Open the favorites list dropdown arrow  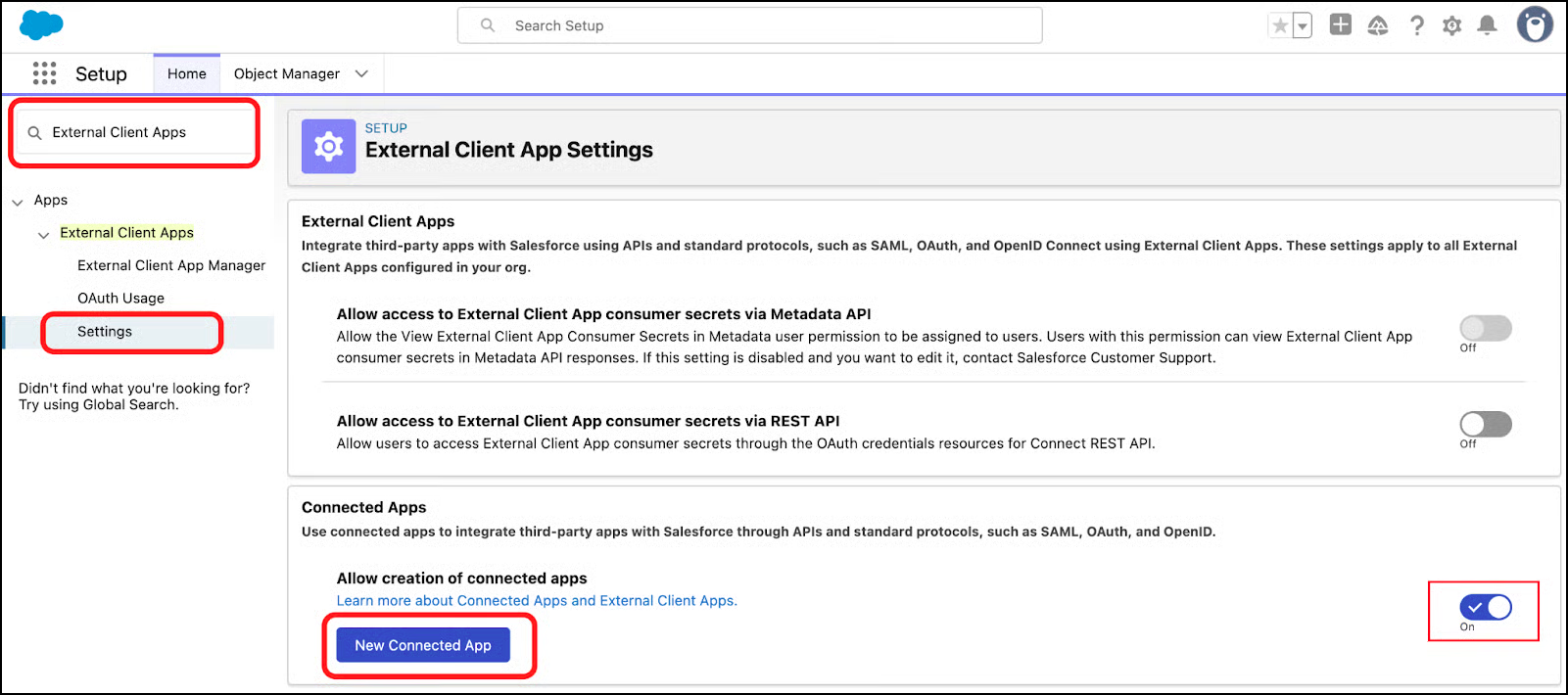(x=1303, y=26)
